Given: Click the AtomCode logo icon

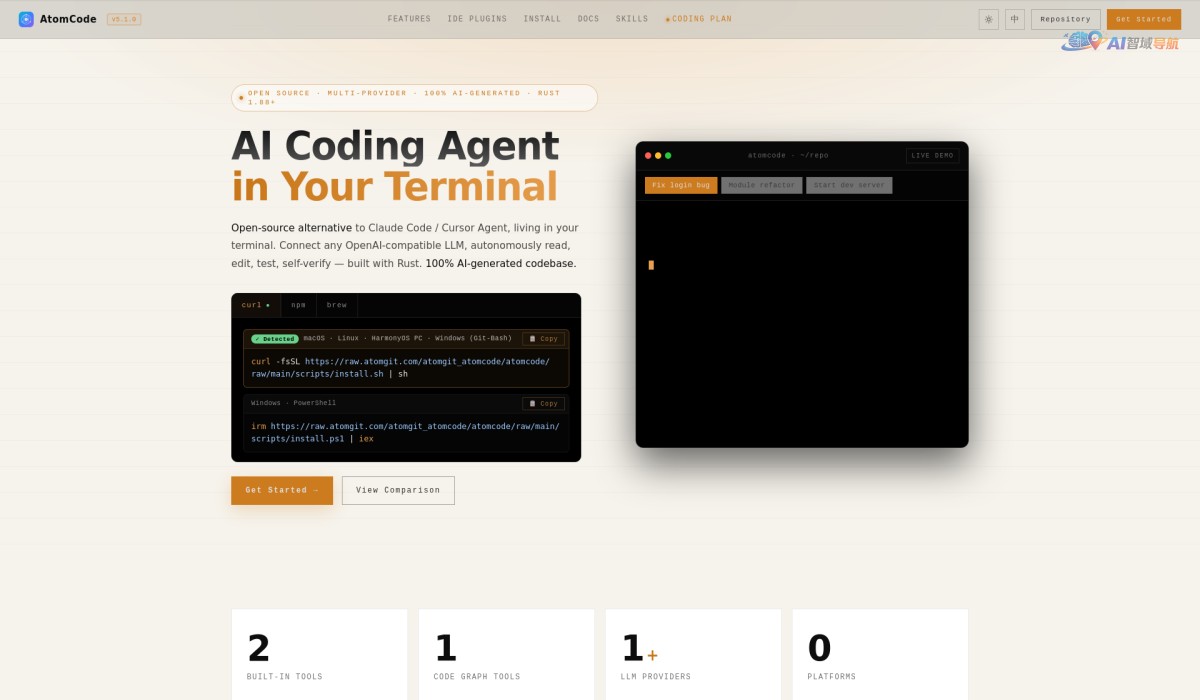Looking at the screenshot, I should 26,19.
